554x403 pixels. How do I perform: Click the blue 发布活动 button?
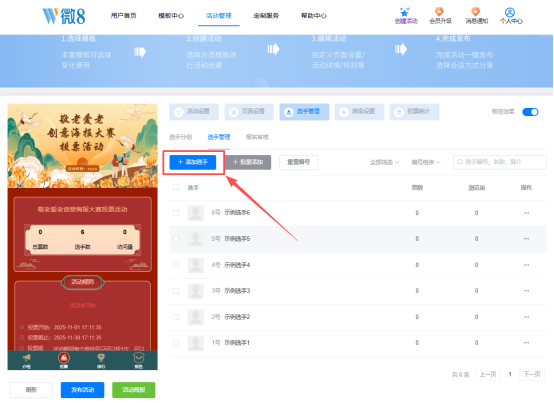tap(82, 390)
